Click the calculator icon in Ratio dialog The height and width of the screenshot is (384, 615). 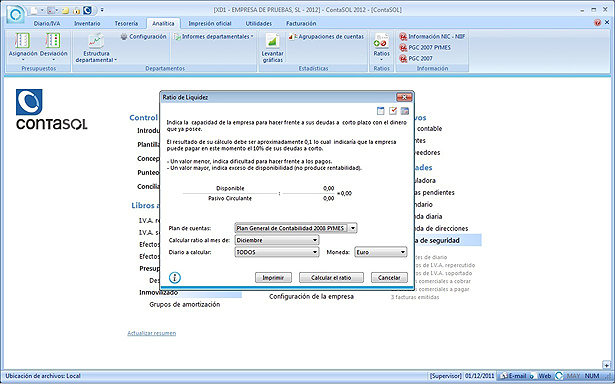pyautogui.click(x=404, y=111)
